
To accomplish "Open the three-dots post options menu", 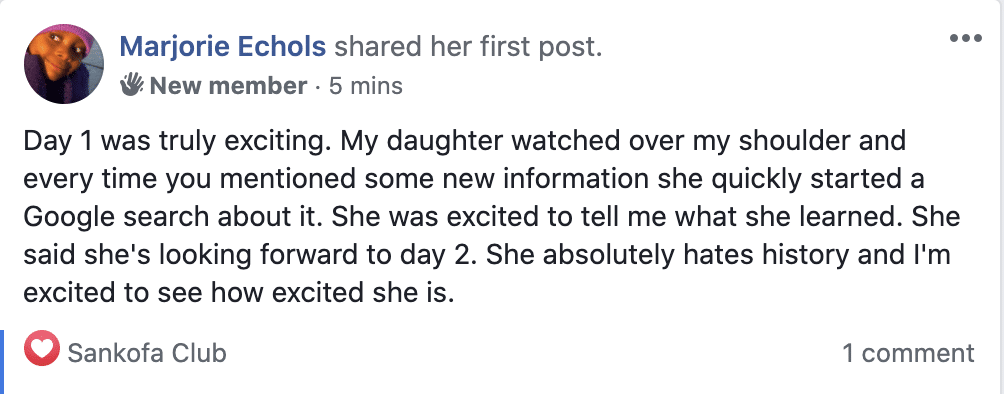I will pyautogui.click(x=966, y=38).
